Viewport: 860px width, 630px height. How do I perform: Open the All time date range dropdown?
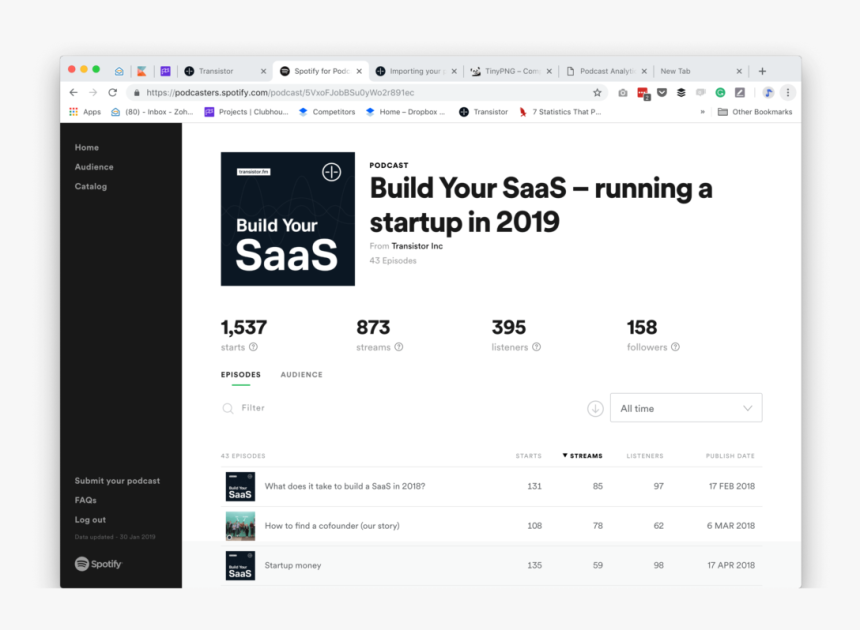[x=686, y=408]
